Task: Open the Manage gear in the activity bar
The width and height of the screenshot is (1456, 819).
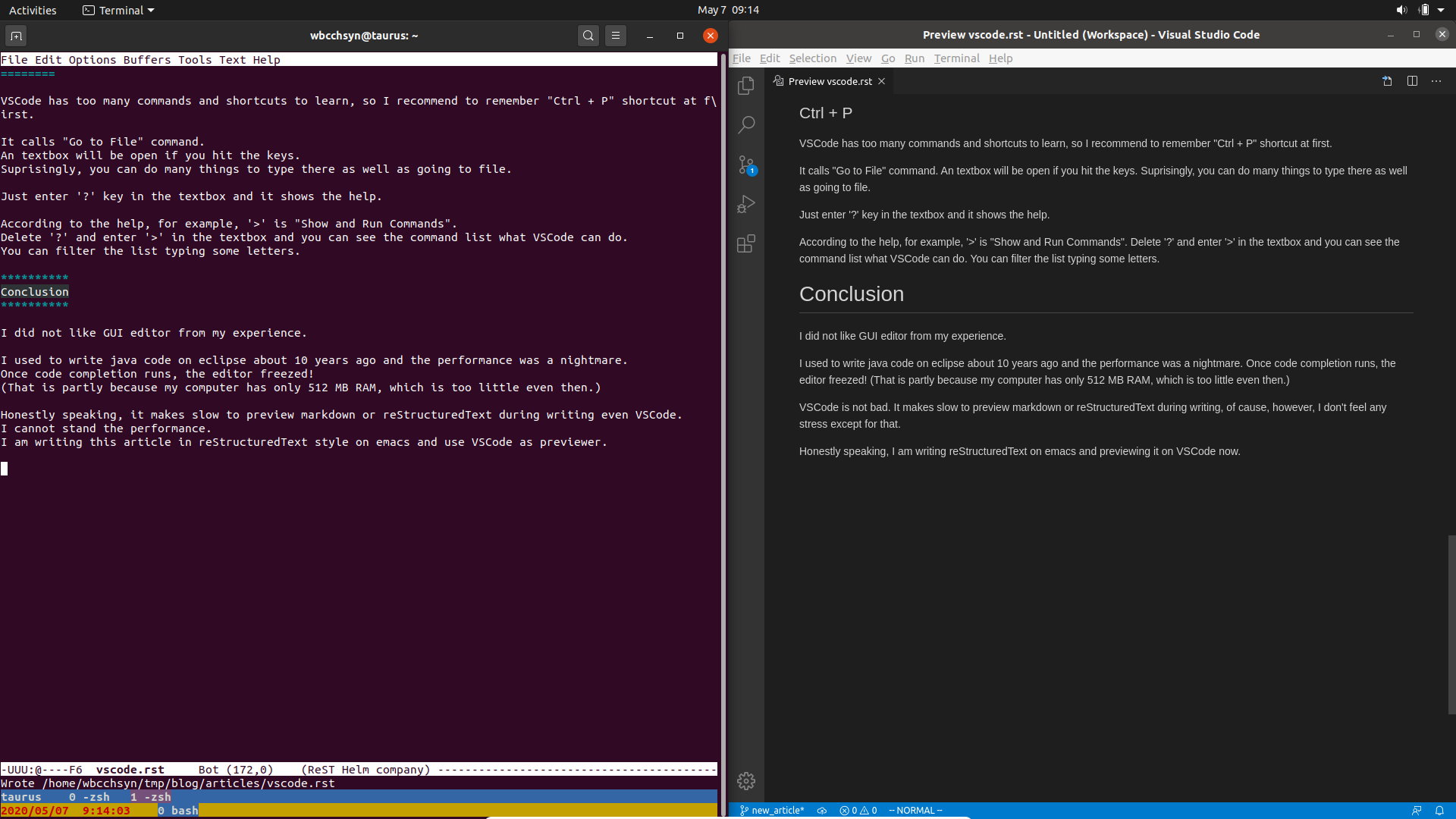Action: pyautogui.click(x=746, y=781)
